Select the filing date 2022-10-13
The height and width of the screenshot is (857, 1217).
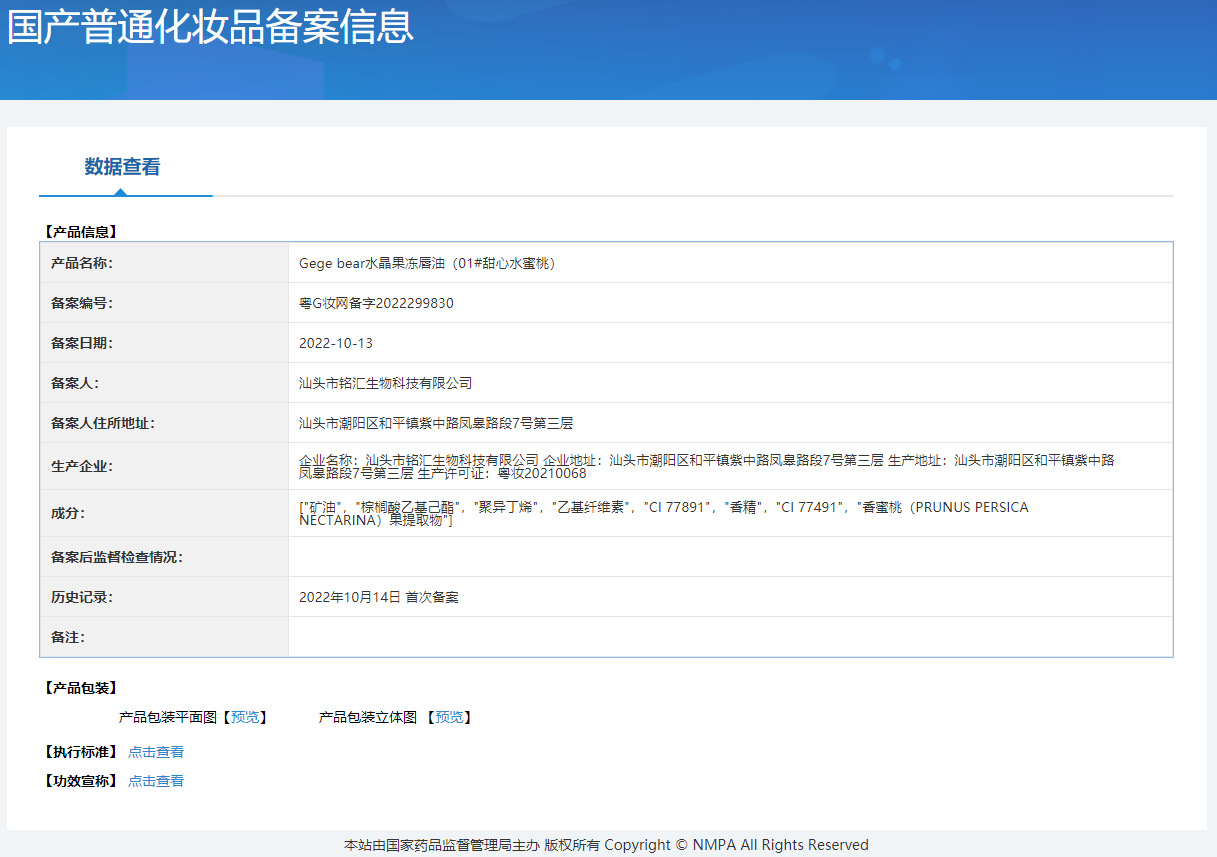click(x=336, y=343)
